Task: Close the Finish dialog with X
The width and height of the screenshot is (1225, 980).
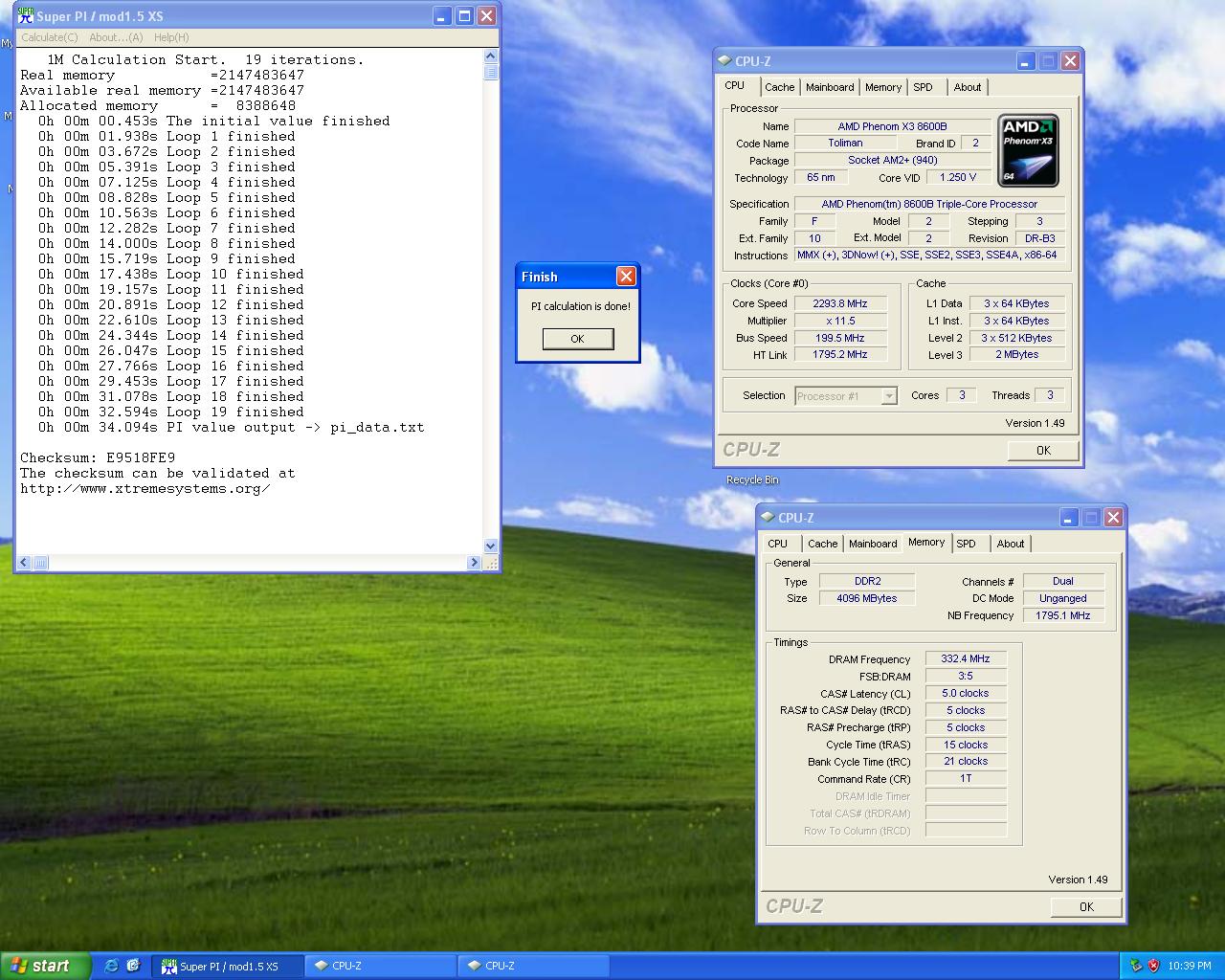Action: tap(626, 277)
